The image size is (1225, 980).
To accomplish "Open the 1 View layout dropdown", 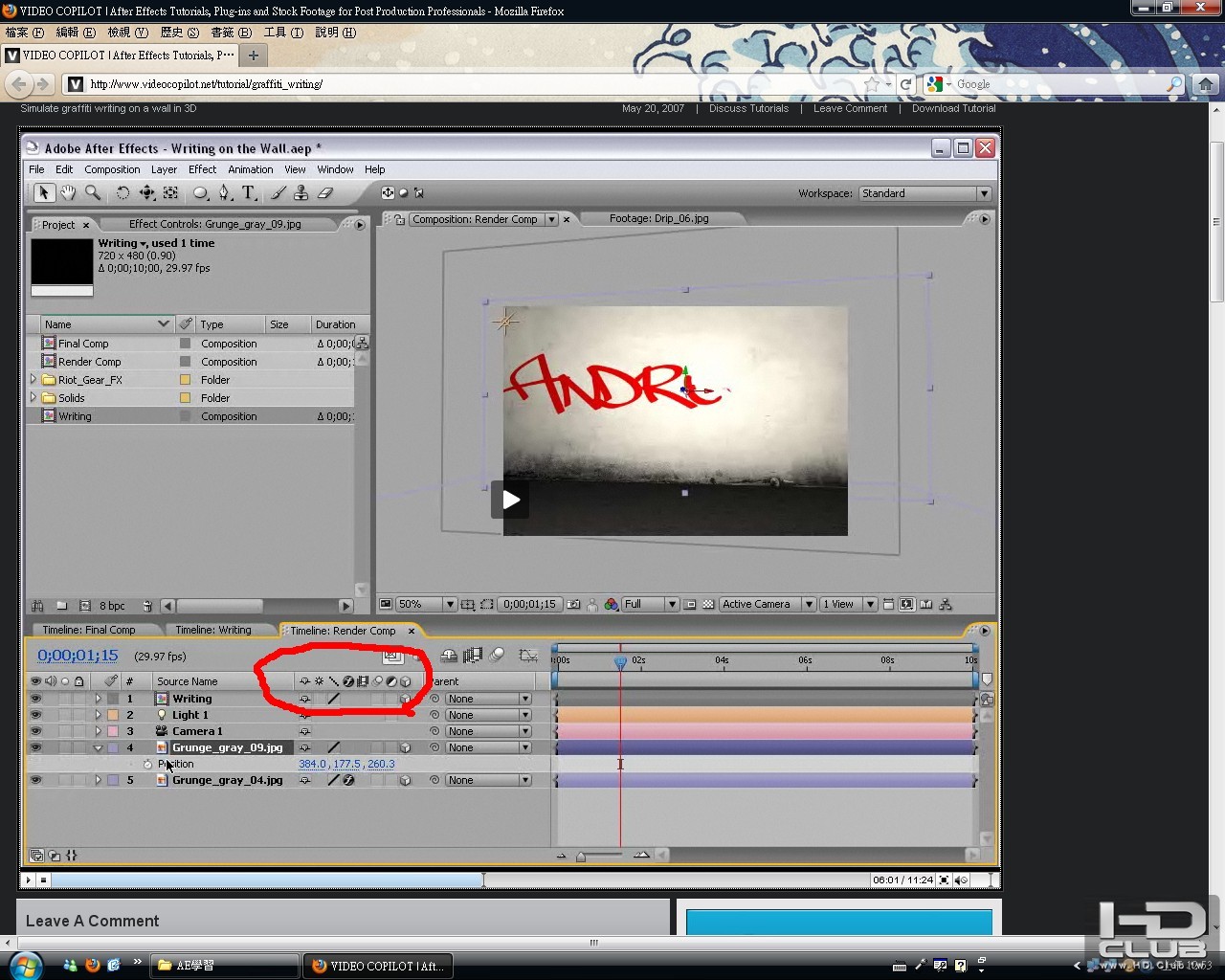I will 848,605.
